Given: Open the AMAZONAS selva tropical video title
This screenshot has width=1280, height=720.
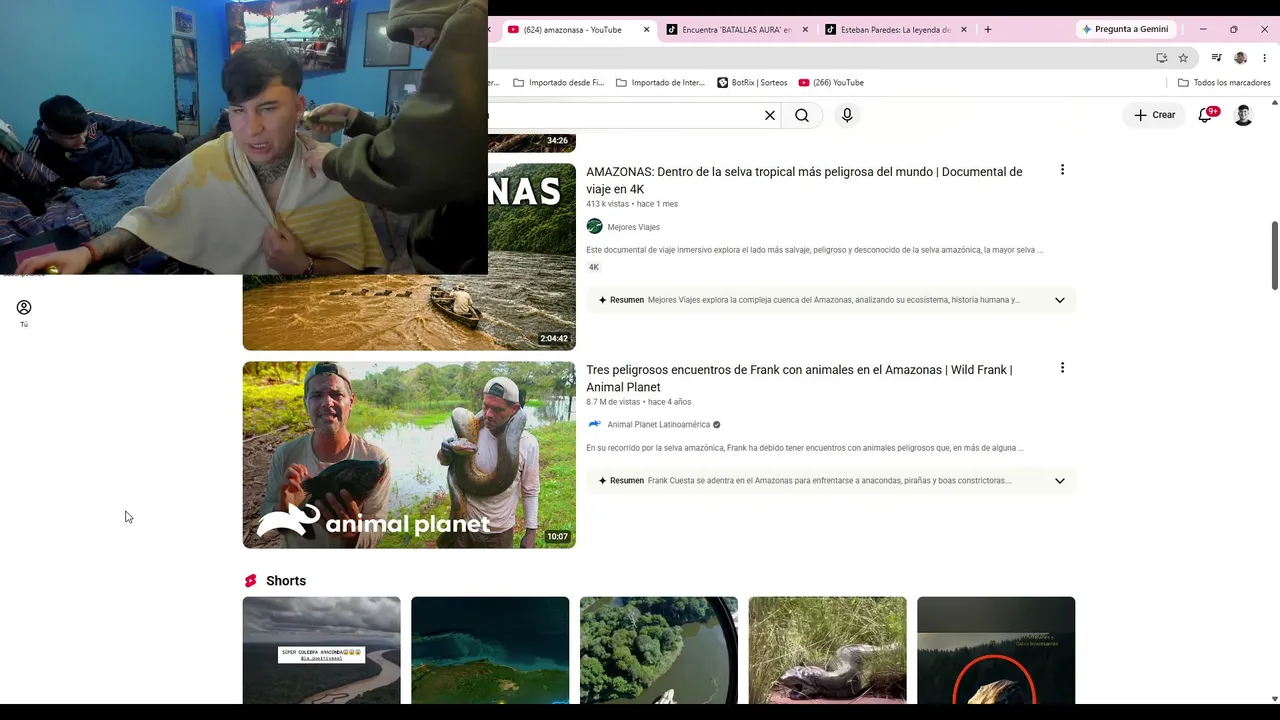Looking at the screenshot, I should point(804,180).
